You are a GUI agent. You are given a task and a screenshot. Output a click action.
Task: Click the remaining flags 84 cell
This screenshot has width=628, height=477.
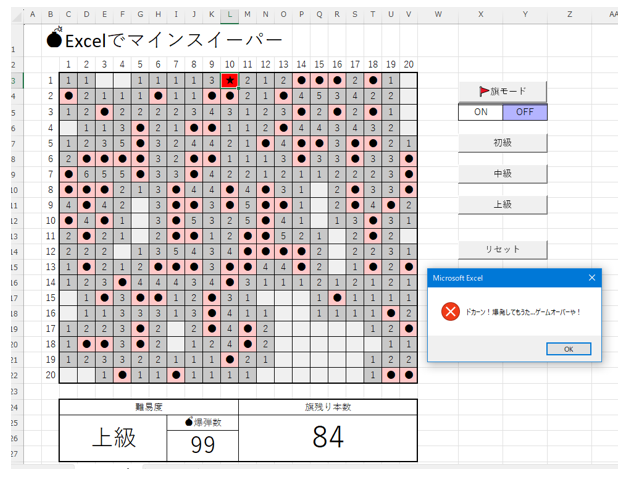328,438
